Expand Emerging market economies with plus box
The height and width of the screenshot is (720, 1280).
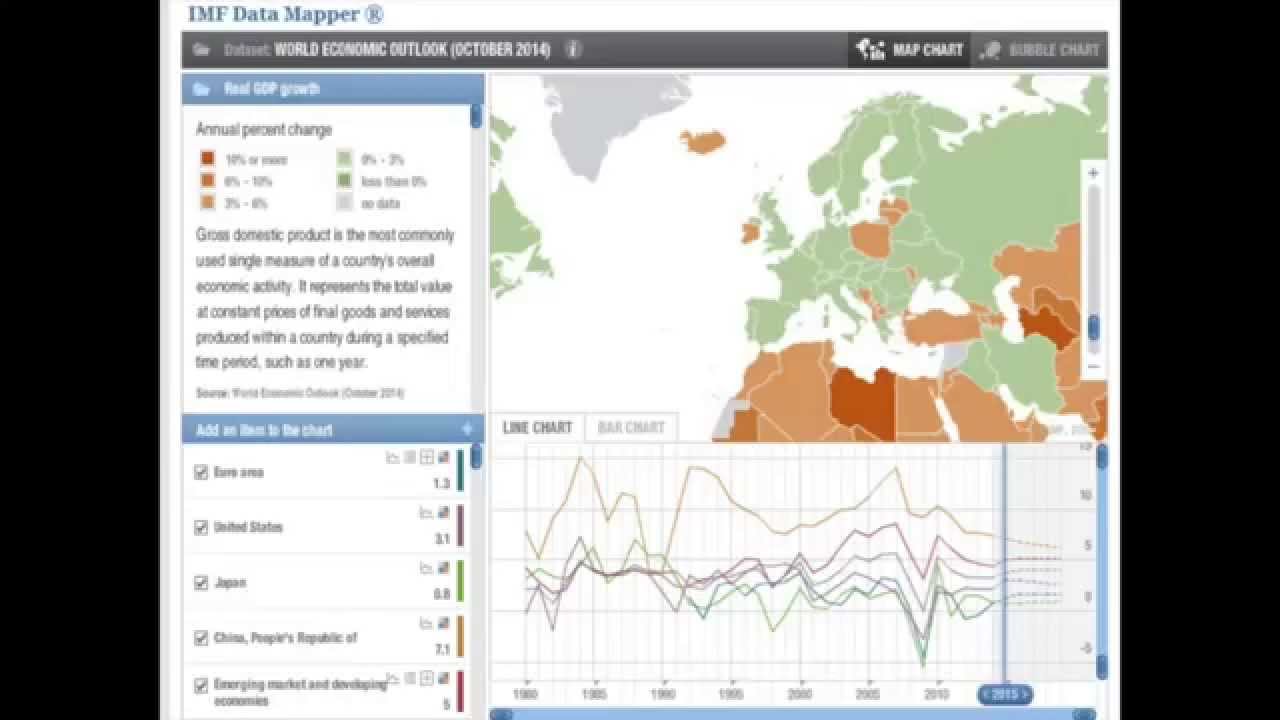(x=427, y=678)
